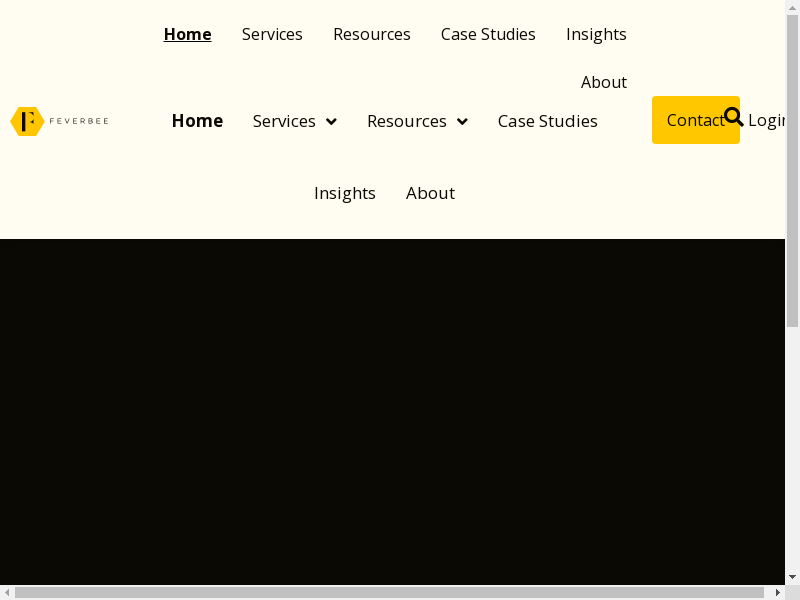The width and height of the screenshot is (800, 600).
Task: Open the Login link
Action: [x=766, y=120]
